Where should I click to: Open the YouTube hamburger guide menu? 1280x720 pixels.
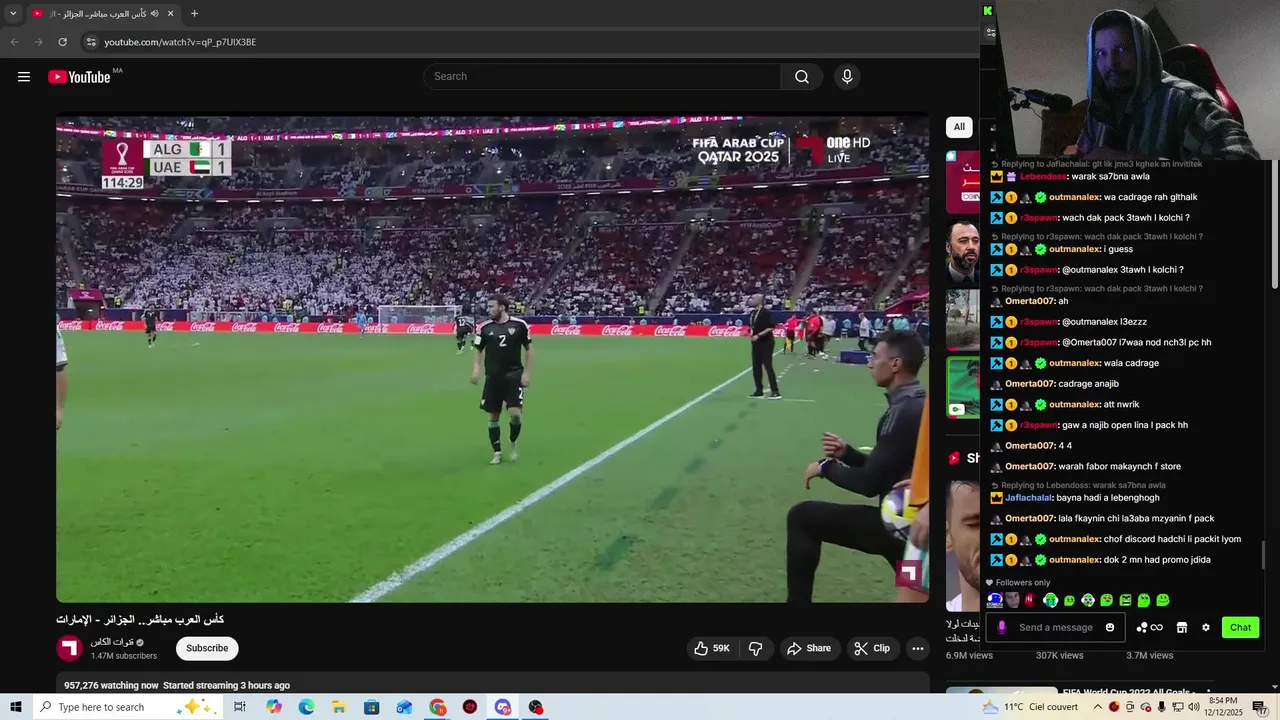point(24,77)
